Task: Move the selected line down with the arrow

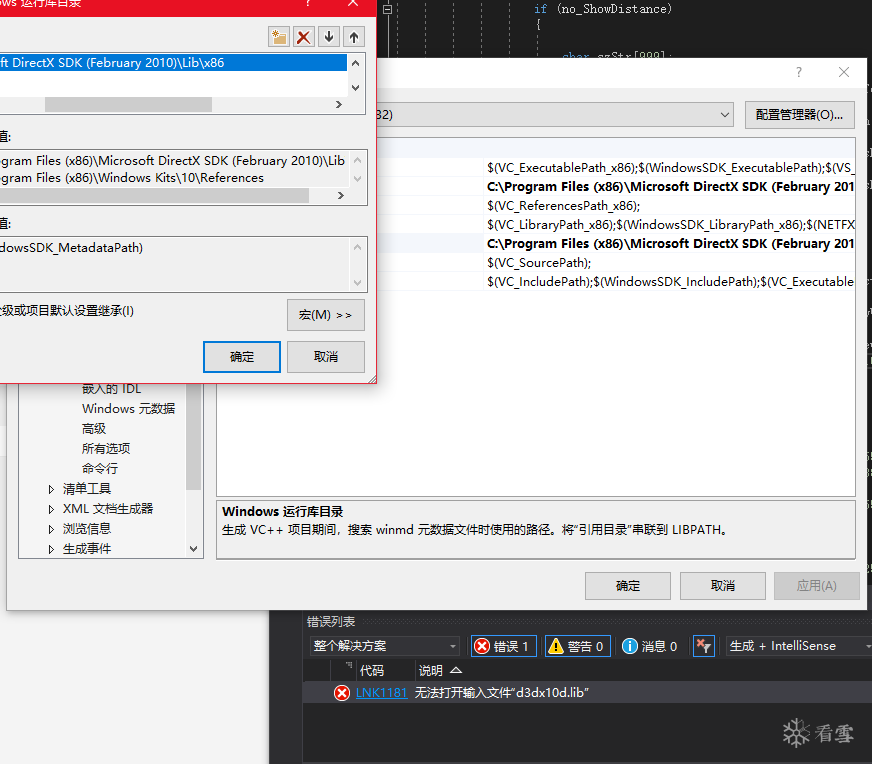Action: [329, 37]
